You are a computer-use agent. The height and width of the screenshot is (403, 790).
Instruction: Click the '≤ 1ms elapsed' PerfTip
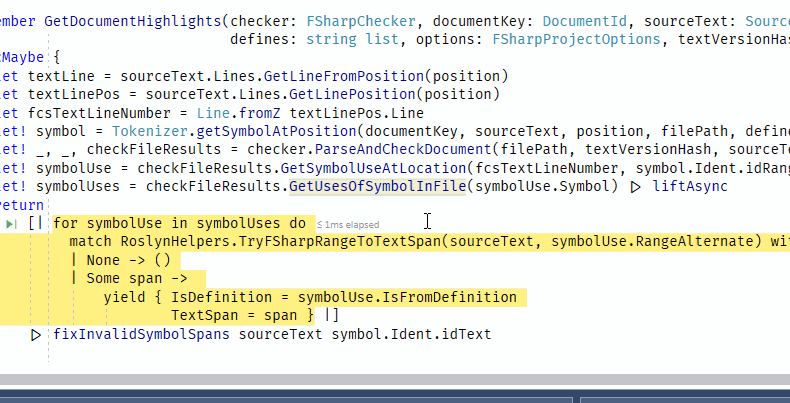(348, 225)
